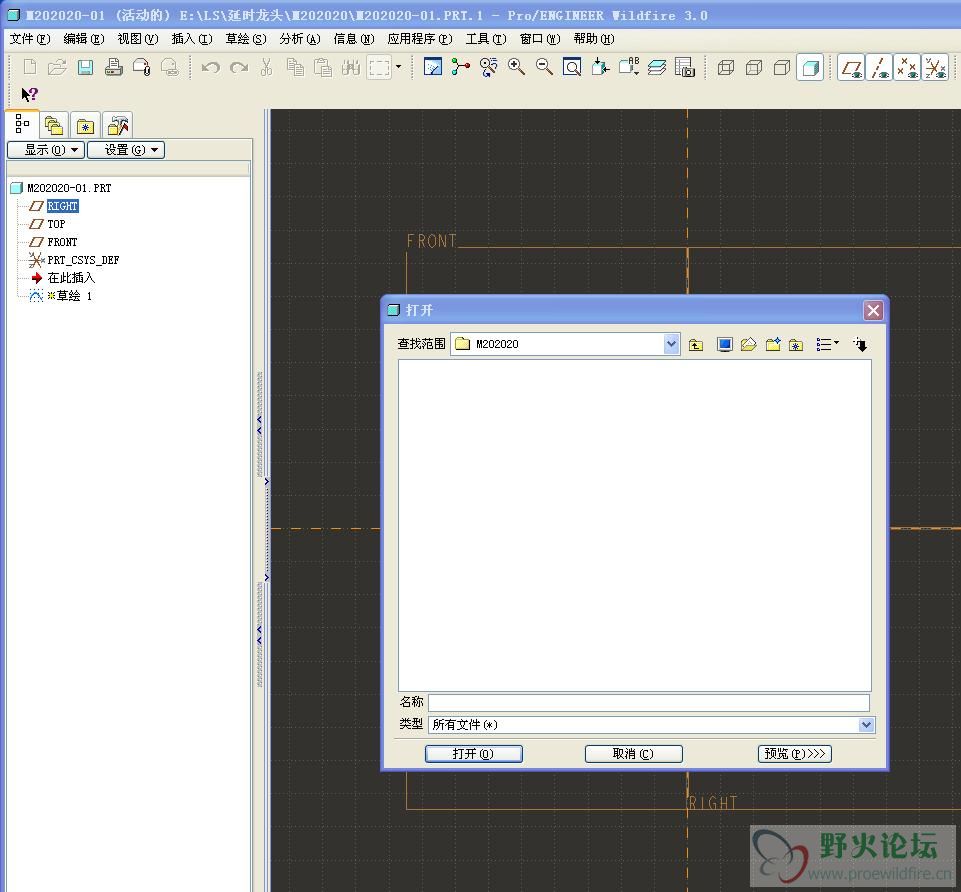Open the 设置 dropdown in the model tree
Image resolution: width=961 pixels, height=892 pixels.
126,150
